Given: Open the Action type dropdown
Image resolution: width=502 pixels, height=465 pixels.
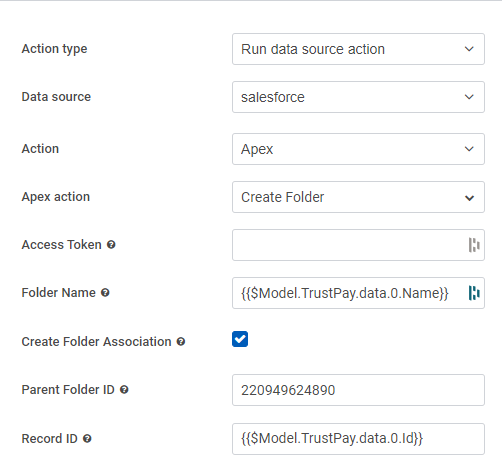Looking at the screenshot, I should [x=358, y=49].
